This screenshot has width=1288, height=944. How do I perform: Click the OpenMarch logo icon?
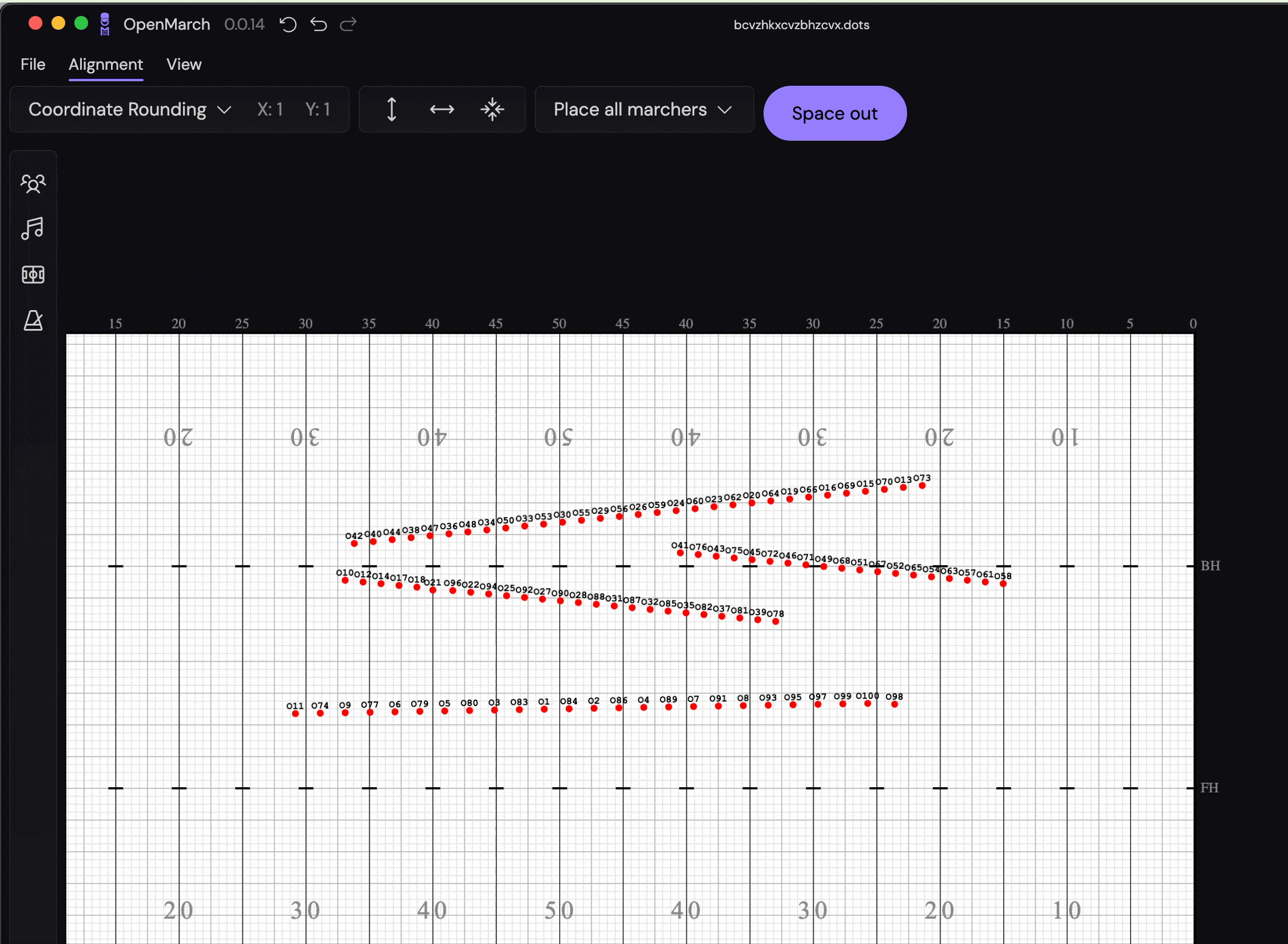click(x=105, y=24)
